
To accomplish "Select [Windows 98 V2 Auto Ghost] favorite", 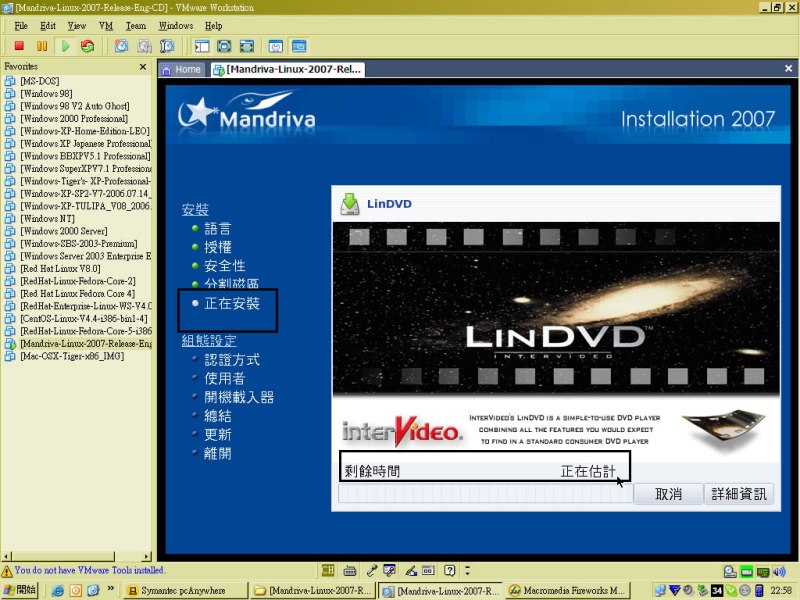I will click(x=75, y=106).
